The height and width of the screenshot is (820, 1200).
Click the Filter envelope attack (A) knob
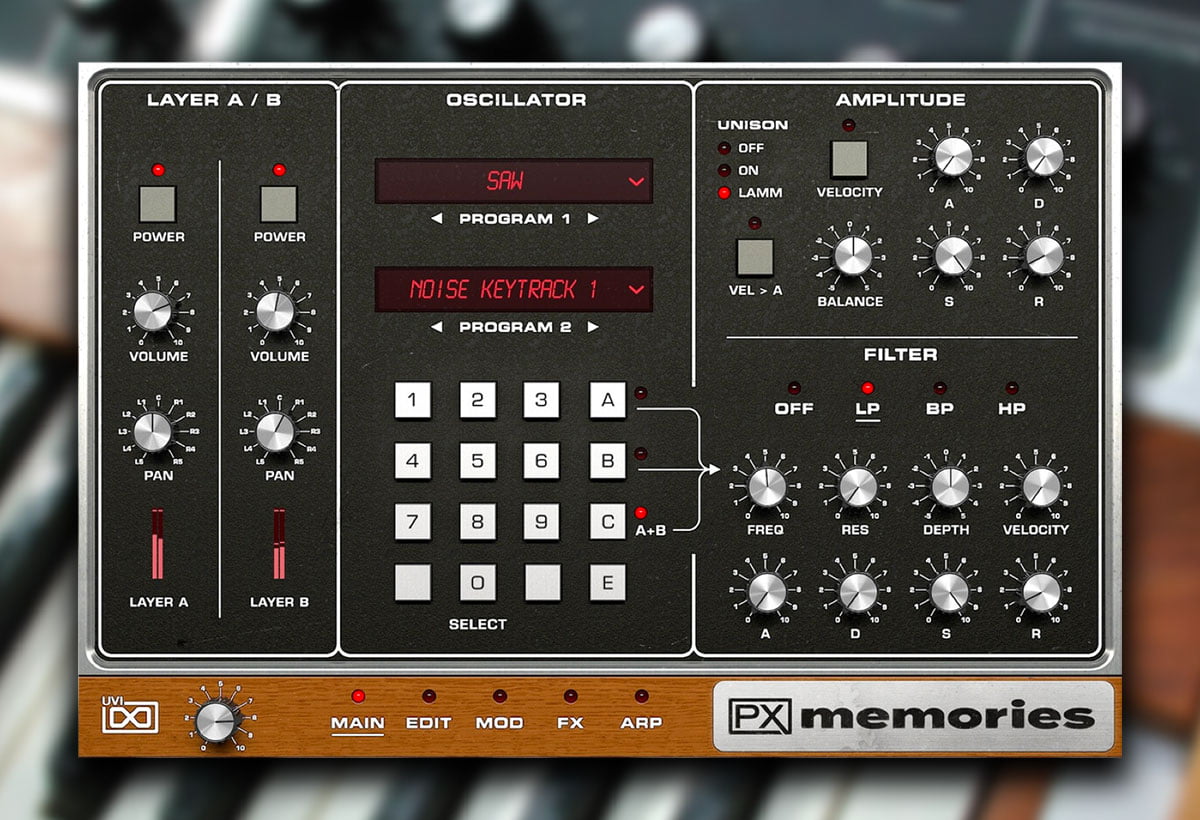click(x=766, y=592)
